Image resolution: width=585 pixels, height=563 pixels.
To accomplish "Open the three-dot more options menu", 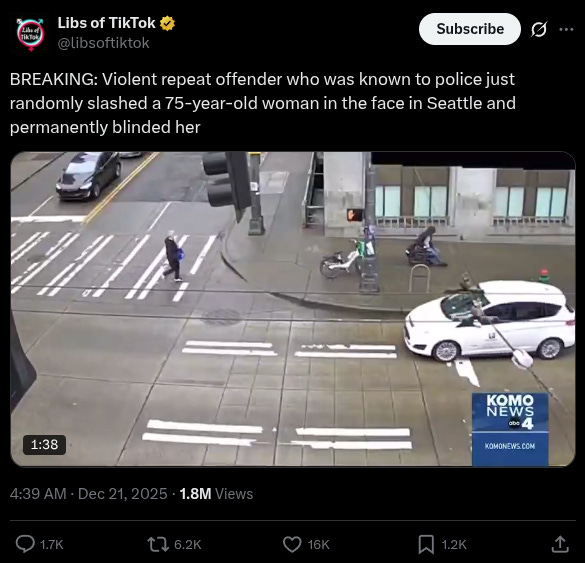I will point(566,29).
